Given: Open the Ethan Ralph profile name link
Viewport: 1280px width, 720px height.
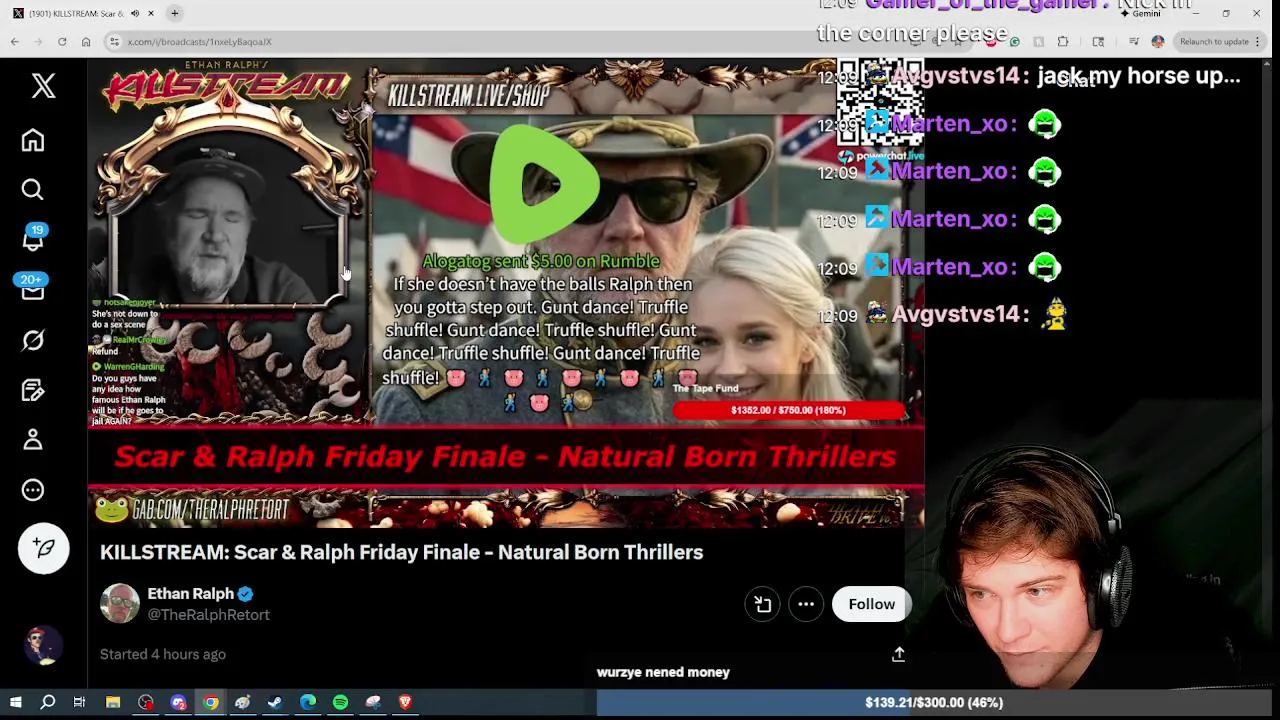Looking at the screenshot, I should point(191,593).
